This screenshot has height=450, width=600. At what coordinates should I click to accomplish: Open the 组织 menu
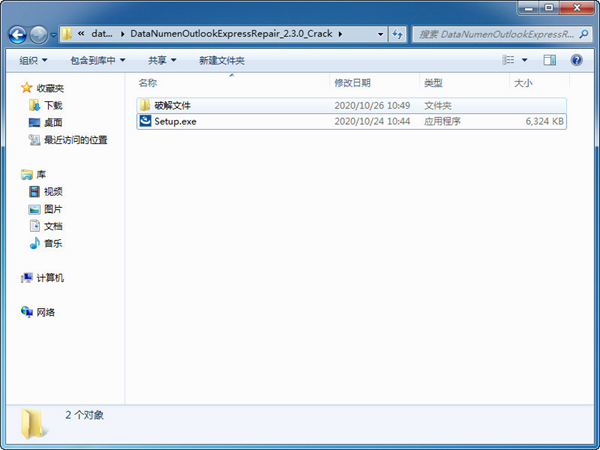[x=33, y=60]
